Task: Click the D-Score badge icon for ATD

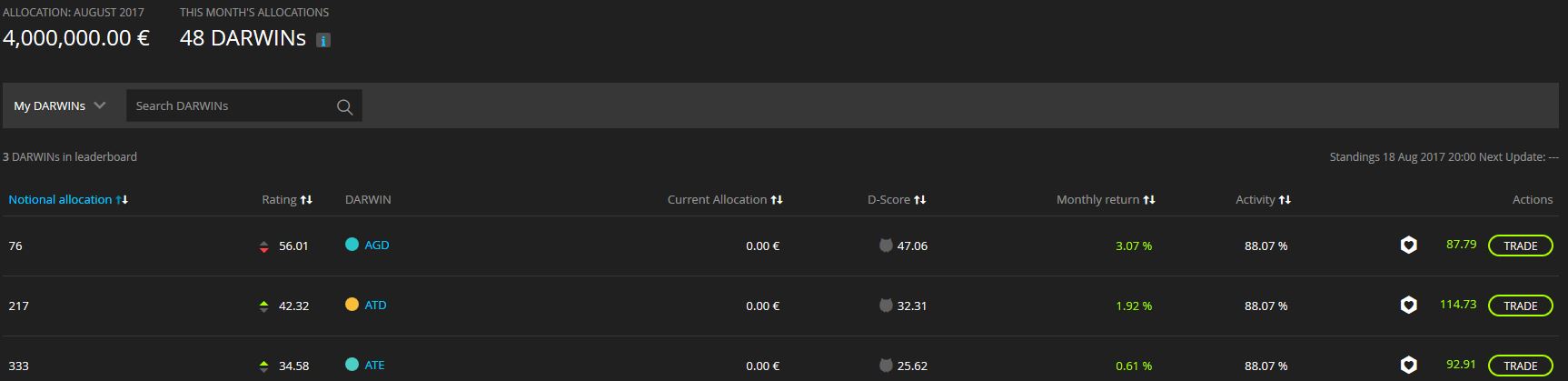Action: [x=886, y=306]
